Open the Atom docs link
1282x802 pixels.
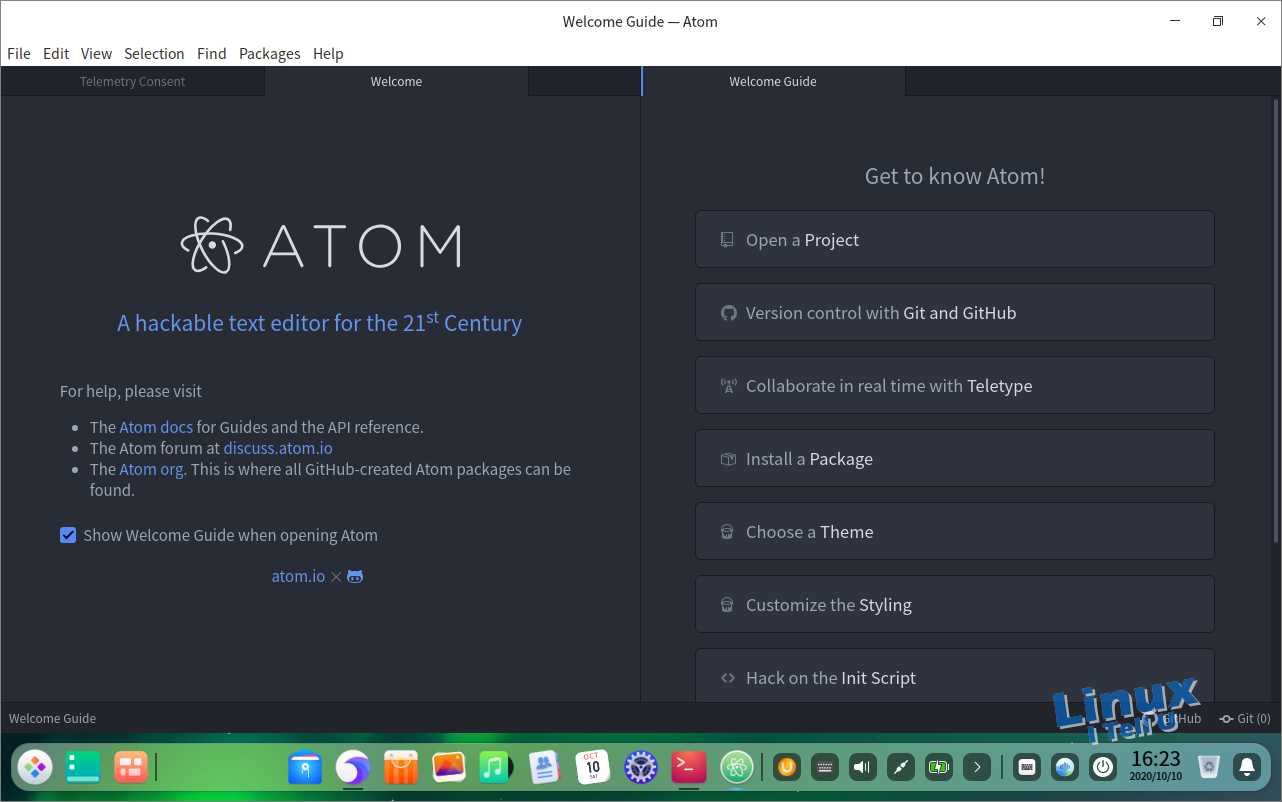point(156,427)
